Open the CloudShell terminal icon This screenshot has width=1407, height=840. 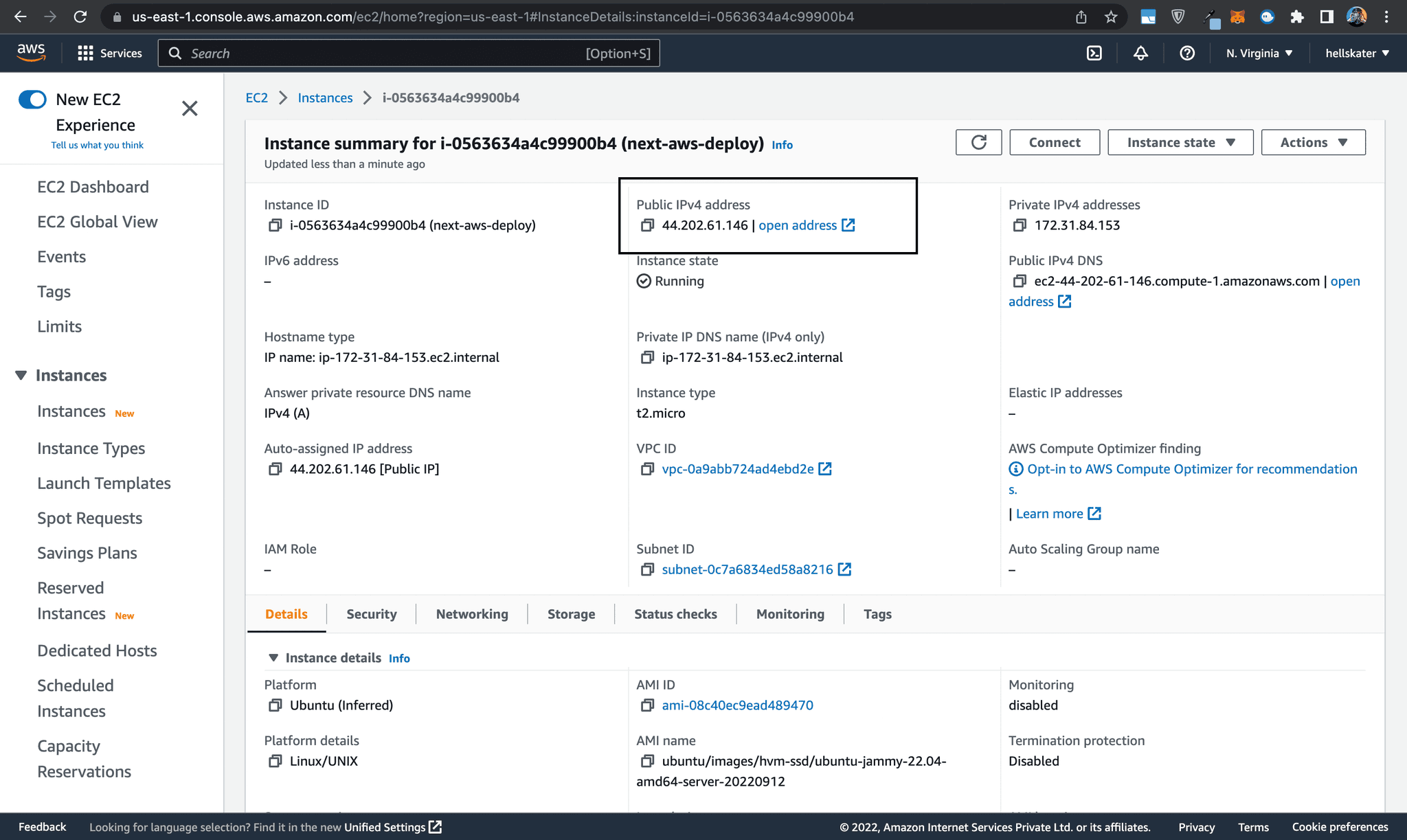coord(1094,53)
